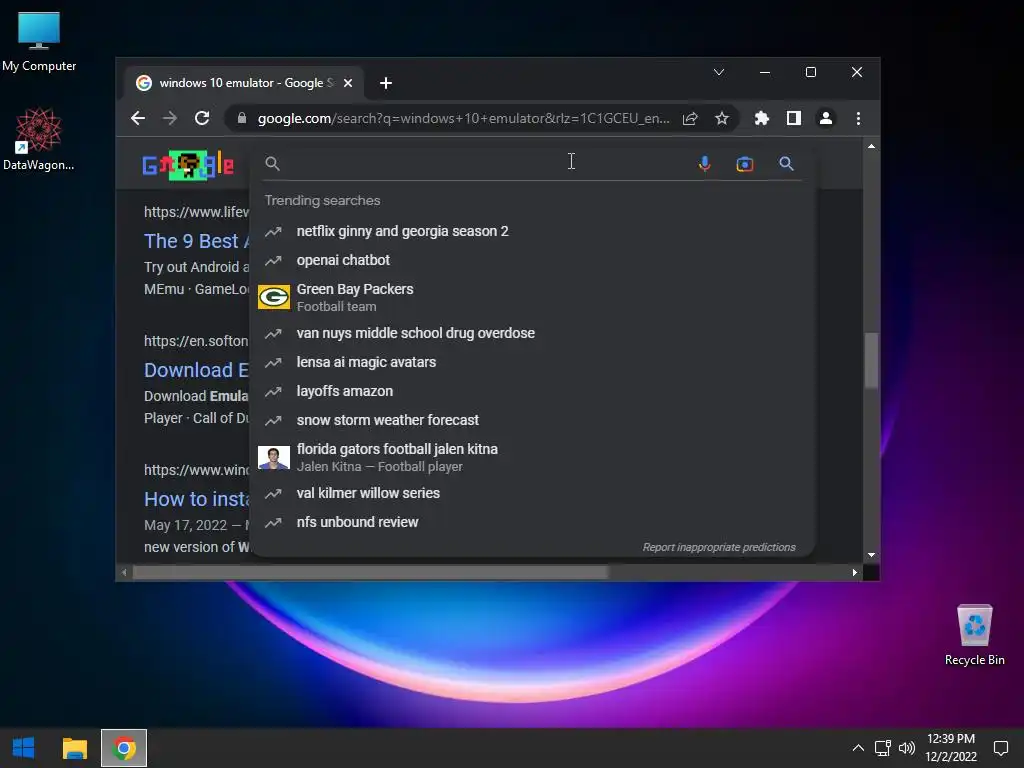Select the windows 10 emulator tab
The width and height of the screenshot is (1024, 768).
point(244,83)
